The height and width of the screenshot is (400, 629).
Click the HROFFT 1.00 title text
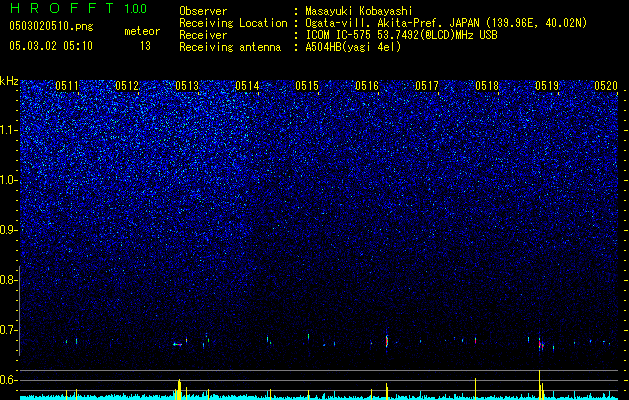point(78,8)
